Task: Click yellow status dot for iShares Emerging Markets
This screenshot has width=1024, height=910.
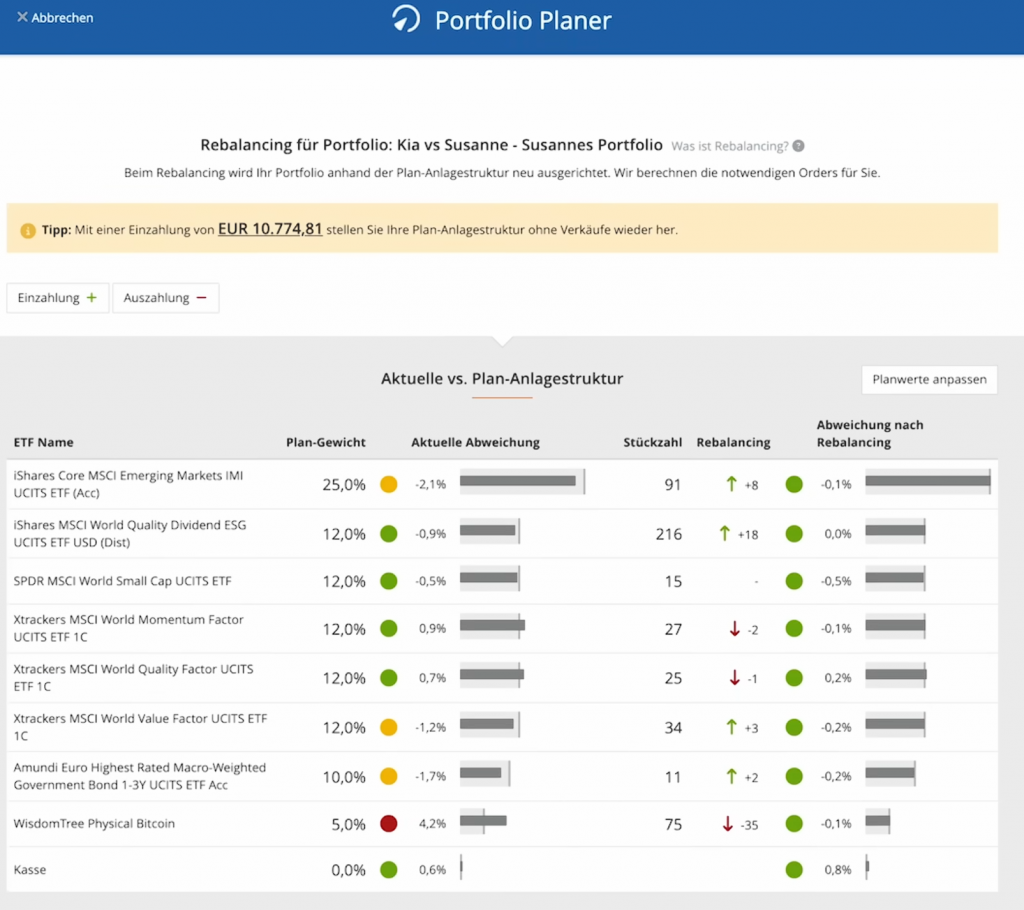Action: click(x=389, y=485)
